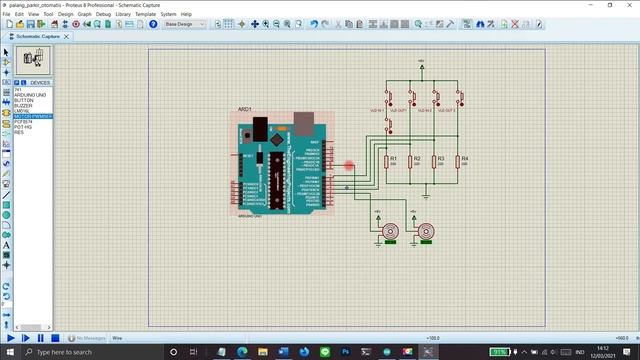Click the devices list horizontal scrollbar
The width and height of the screenshot is (640, 360).
click(33, 327)
